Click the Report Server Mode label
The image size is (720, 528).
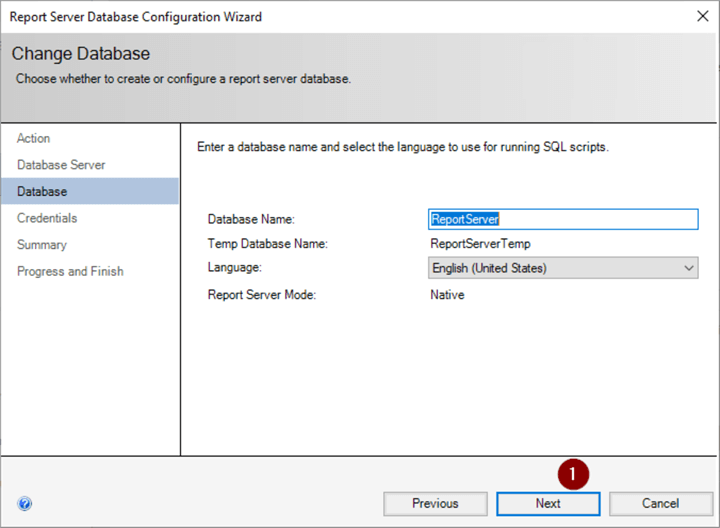262,295
